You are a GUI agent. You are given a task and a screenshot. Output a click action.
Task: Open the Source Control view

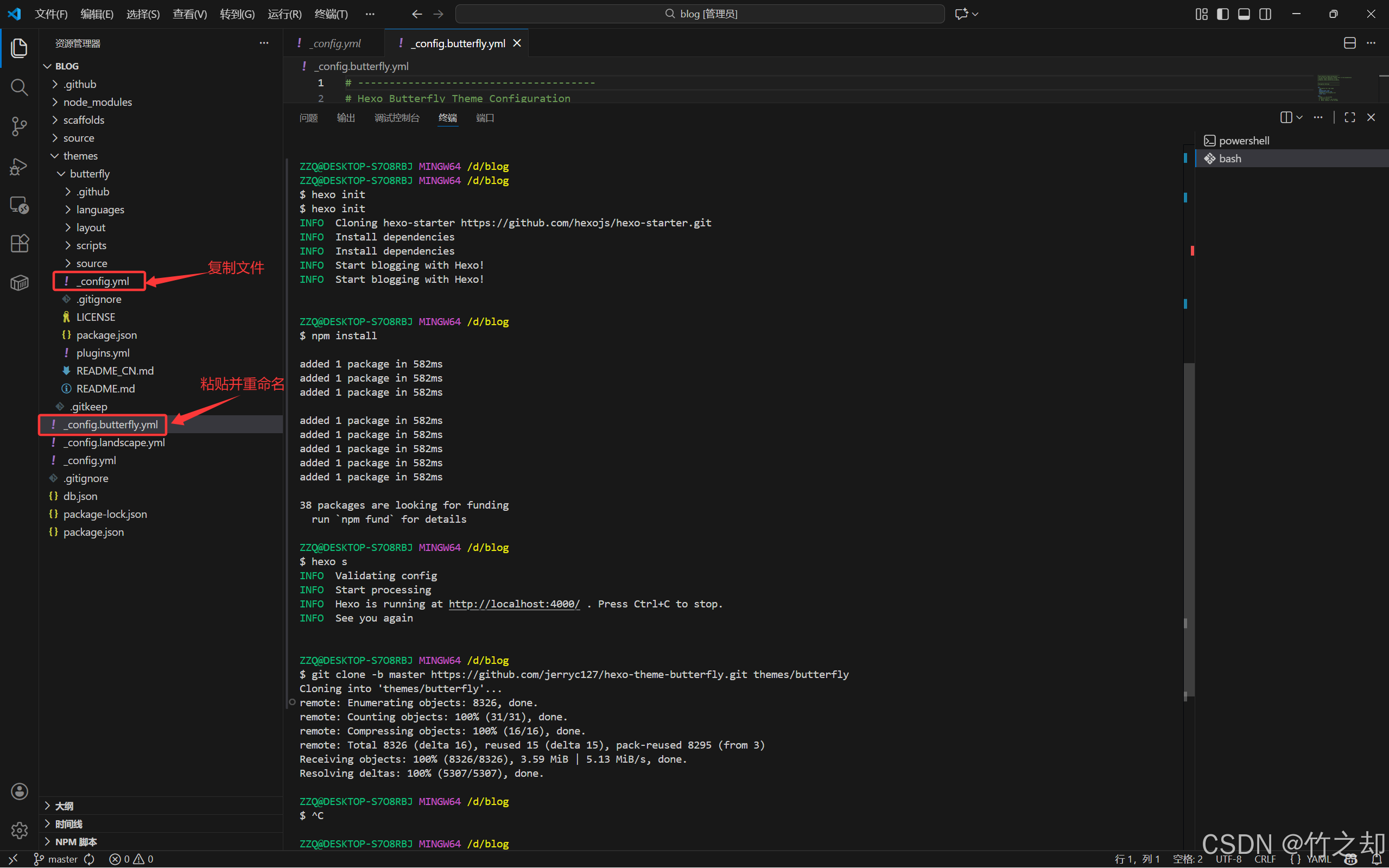pyautogui.click(x=19, y=126)
